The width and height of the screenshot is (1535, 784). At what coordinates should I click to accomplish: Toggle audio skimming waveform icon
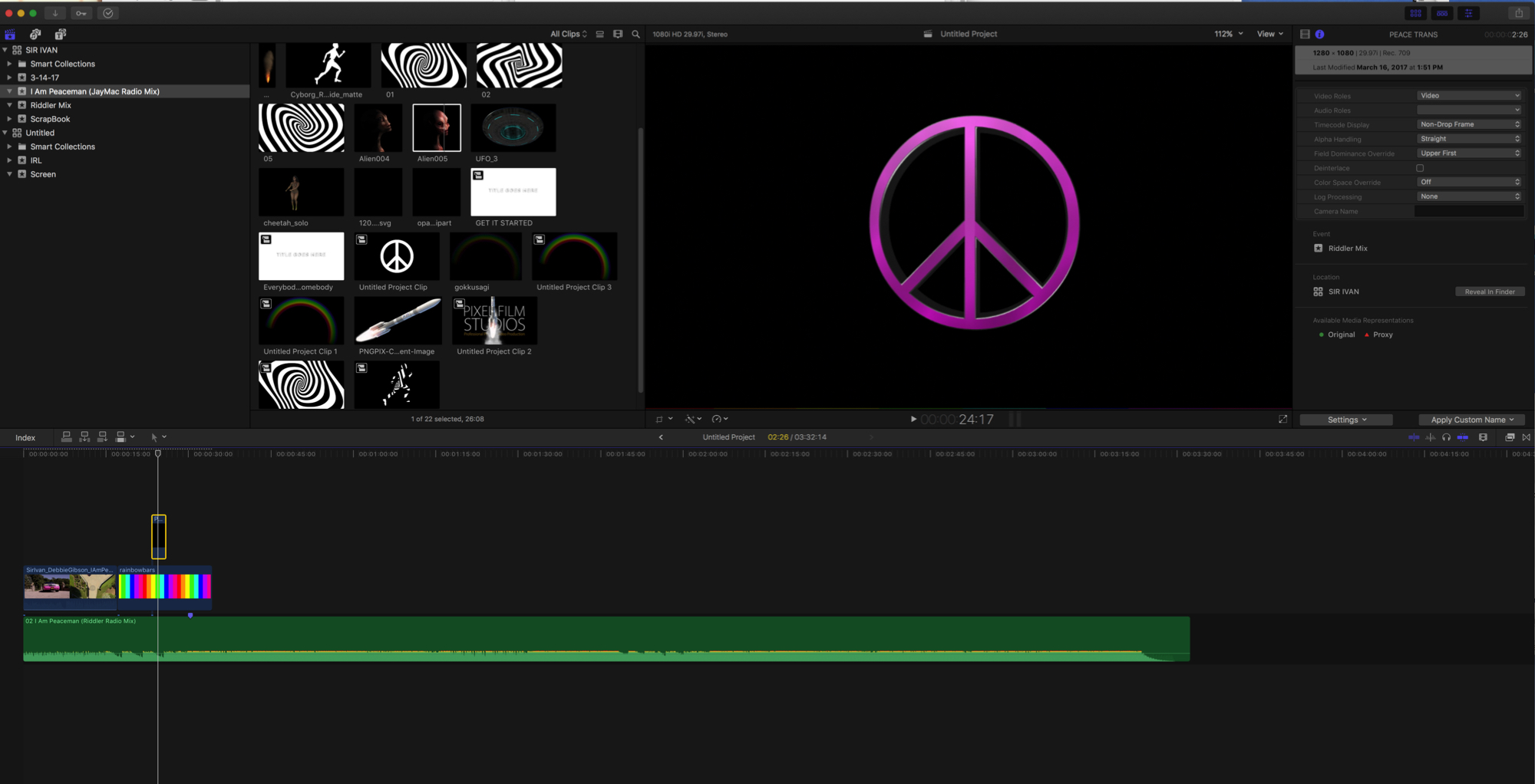pyautogui.click(x=1430, y=437)
